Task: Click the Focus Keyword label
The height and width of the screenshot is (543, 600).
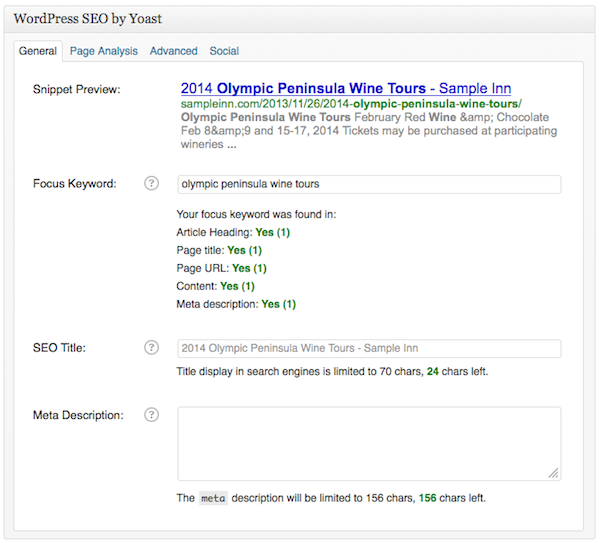Action: point(74,184)
